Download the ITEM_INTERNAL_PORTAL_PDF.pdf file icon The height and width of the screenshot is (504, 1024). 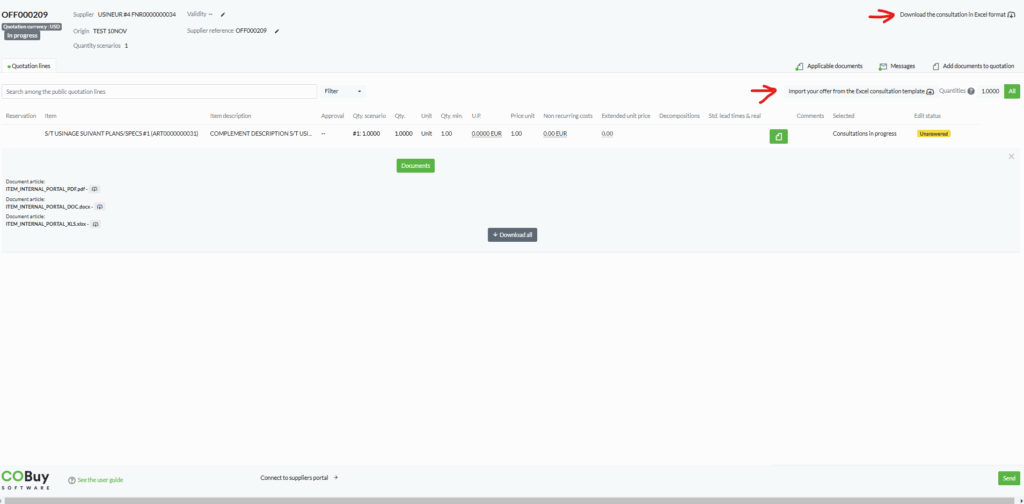coord(95,189)
